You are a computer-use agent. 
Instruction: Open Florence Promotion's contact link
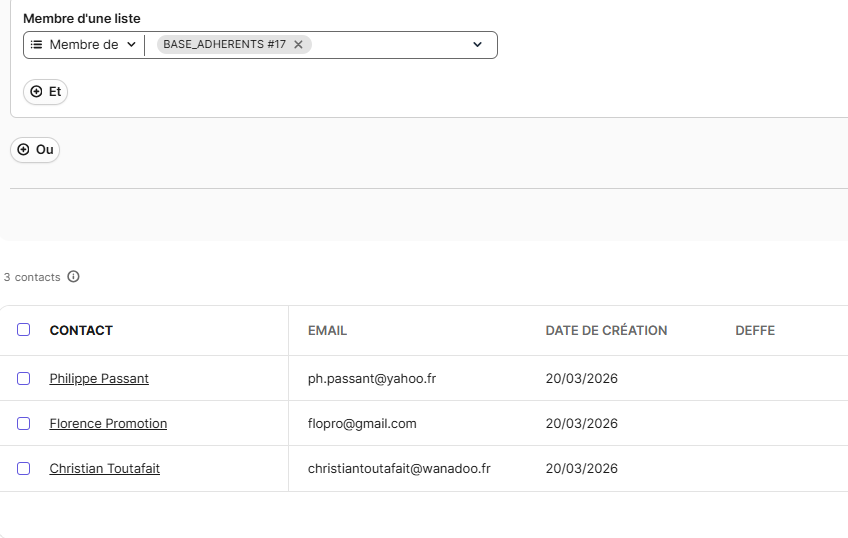click(x=108, y=424)
